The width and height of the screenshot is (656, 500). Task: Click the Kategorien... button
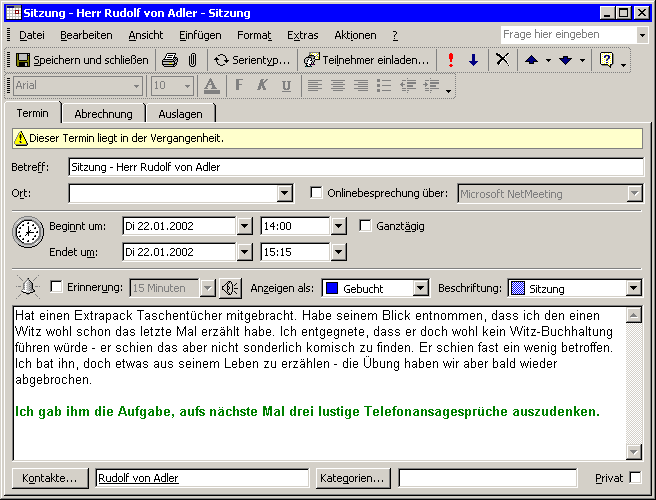point(352,478)
